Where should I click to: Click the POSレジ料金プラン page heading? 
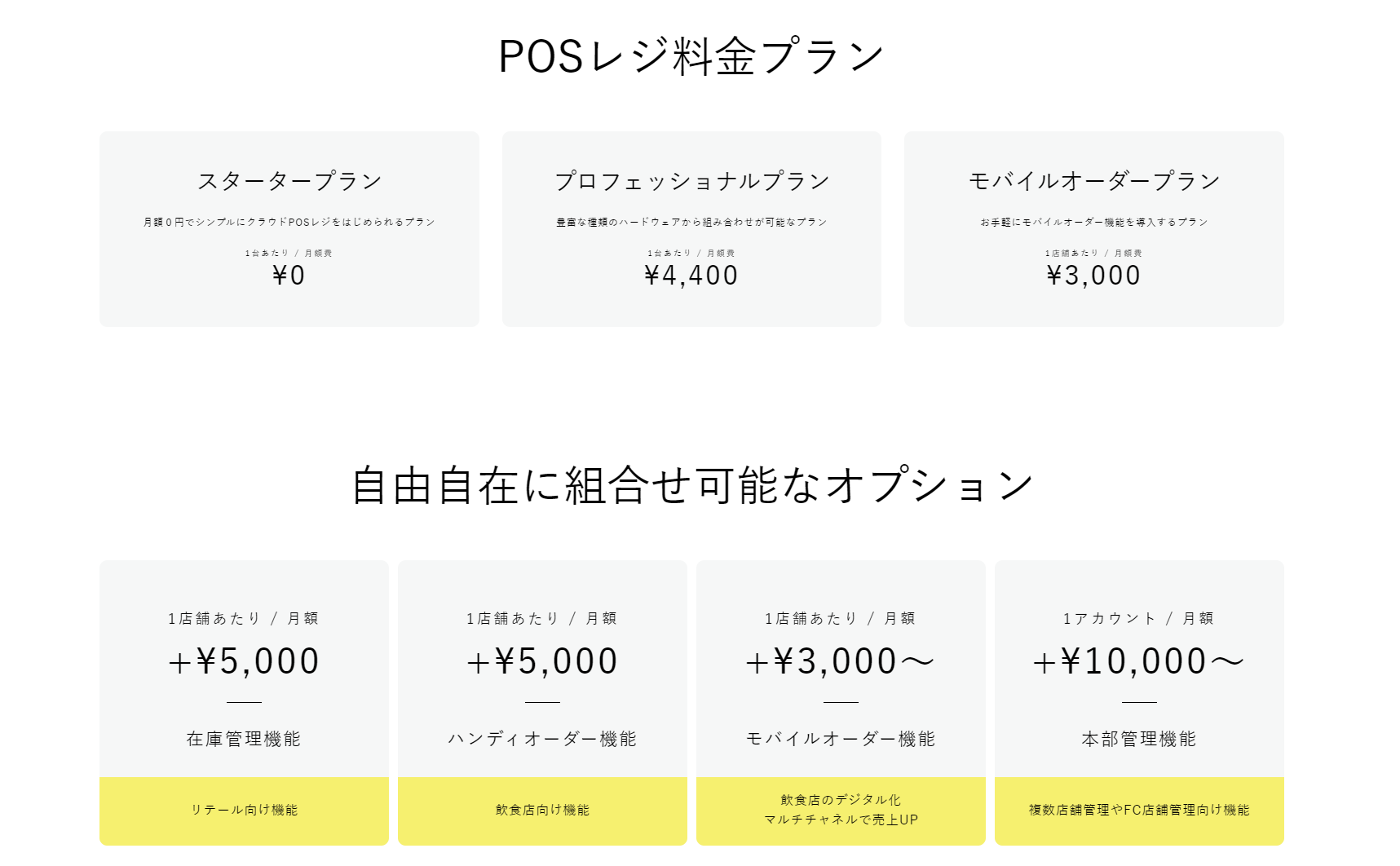(691, 57)
